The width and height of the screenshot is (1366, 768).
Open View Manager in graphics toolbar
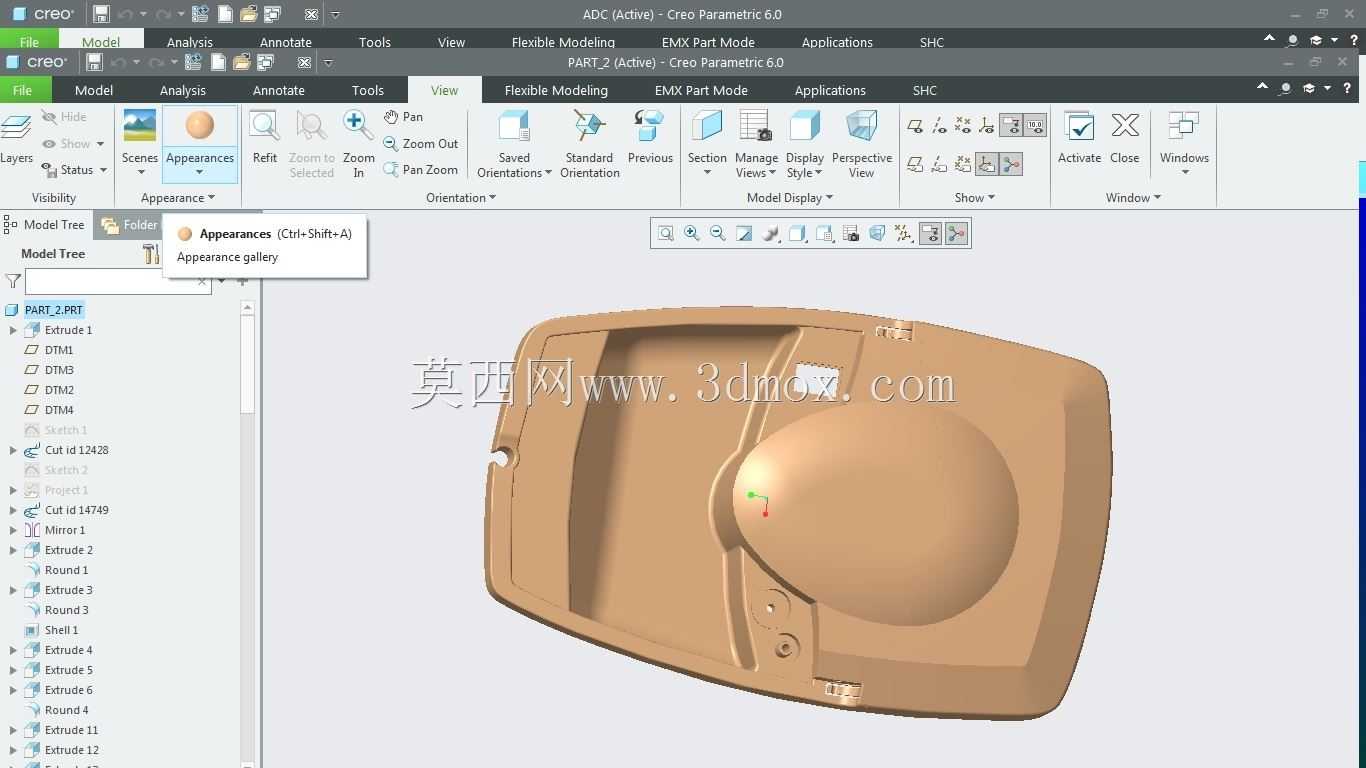click(851, 234)
